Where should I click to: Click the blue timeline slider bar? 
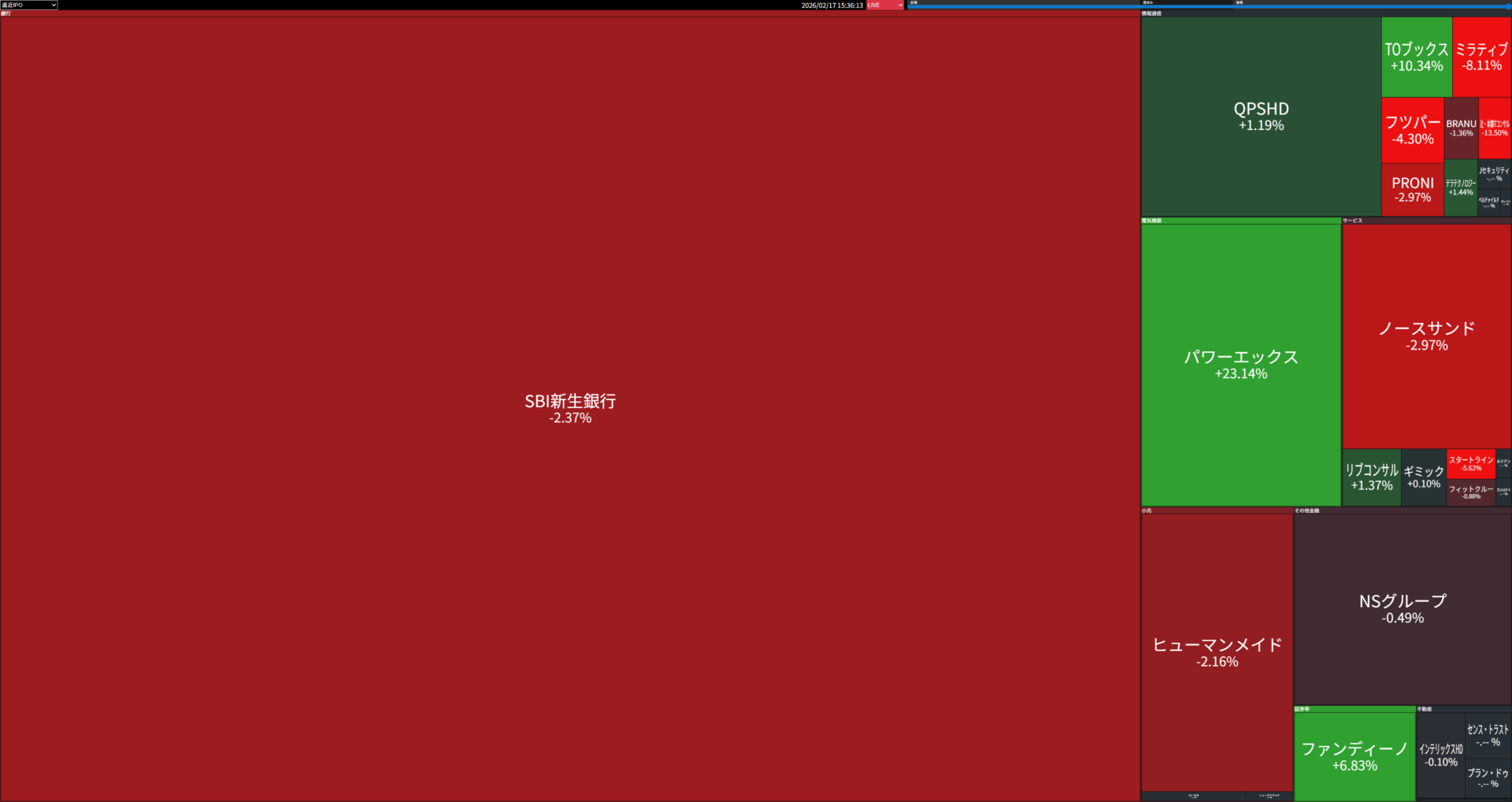pyautogui.click(x=1208, y=6)
